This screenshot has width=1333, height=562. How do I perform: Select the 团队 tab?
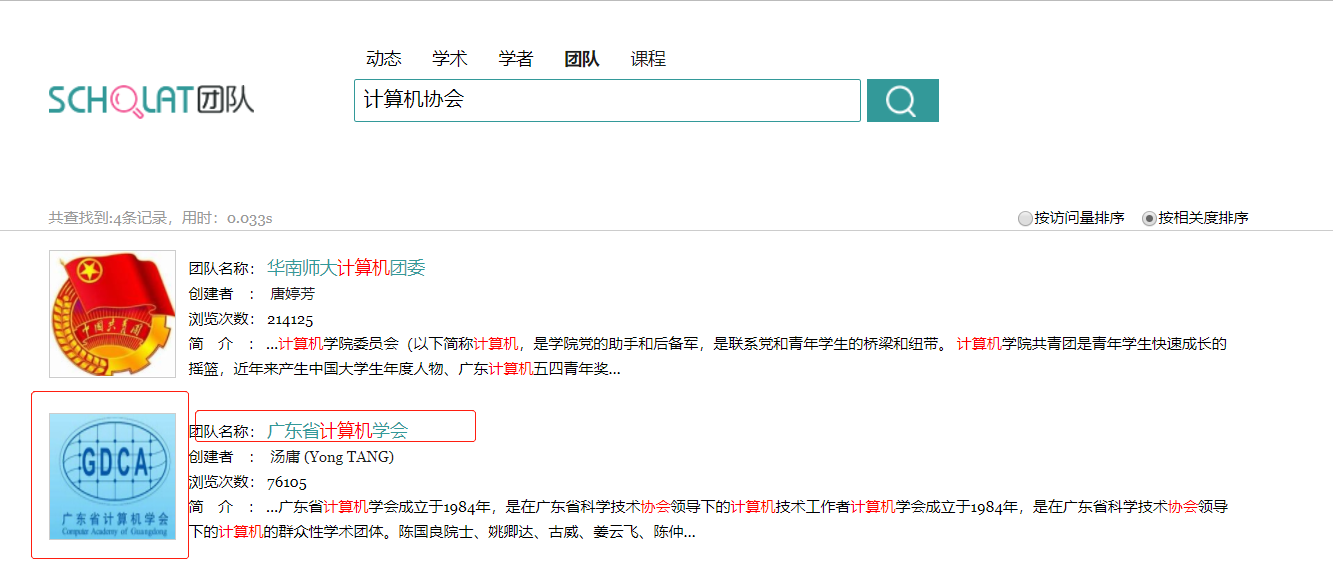(x=582, y=59)
